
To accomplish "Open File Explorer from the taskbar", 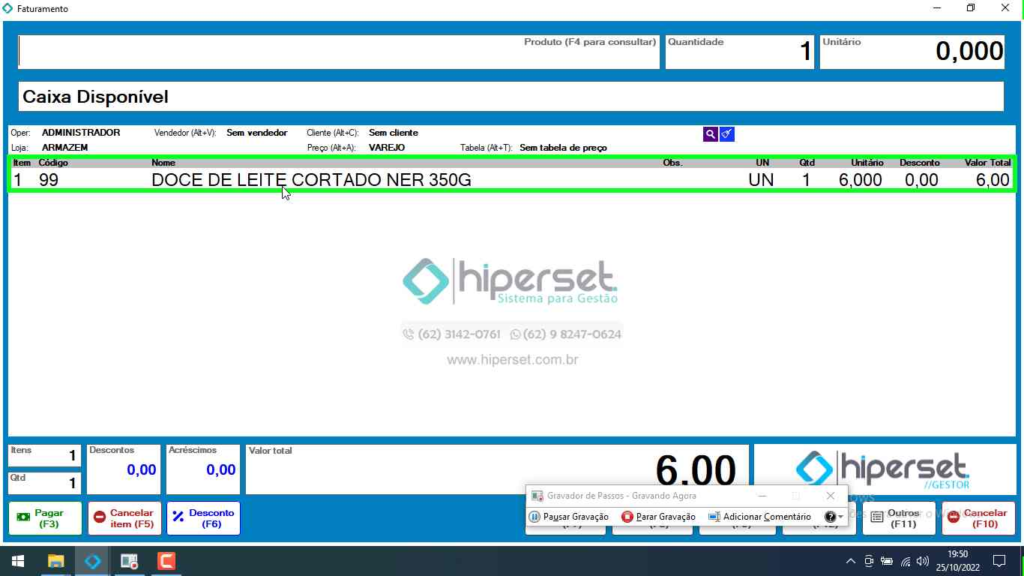I will coord(56,561).
